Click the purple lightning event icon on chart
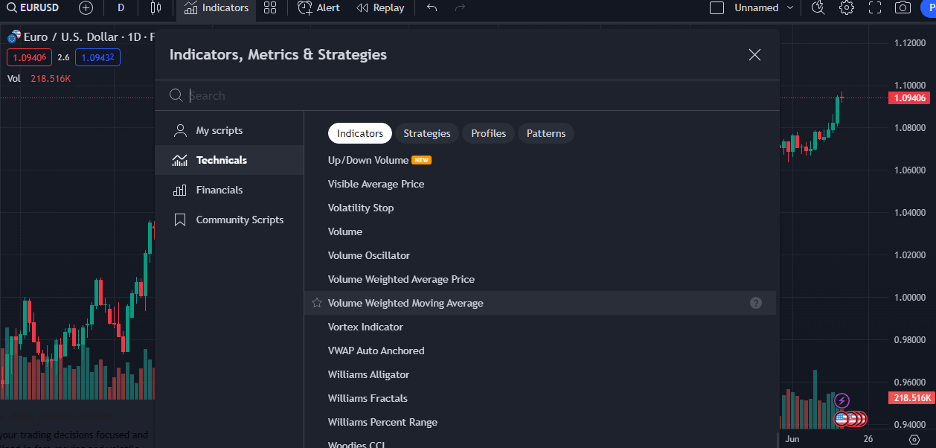Viewport: 936px width, 448px height. pos(842,400)
